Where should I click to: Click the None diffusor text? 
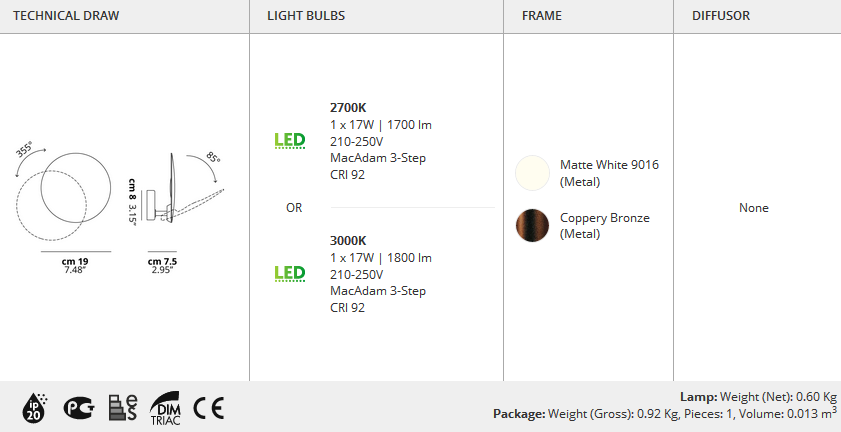coord(754,208)
